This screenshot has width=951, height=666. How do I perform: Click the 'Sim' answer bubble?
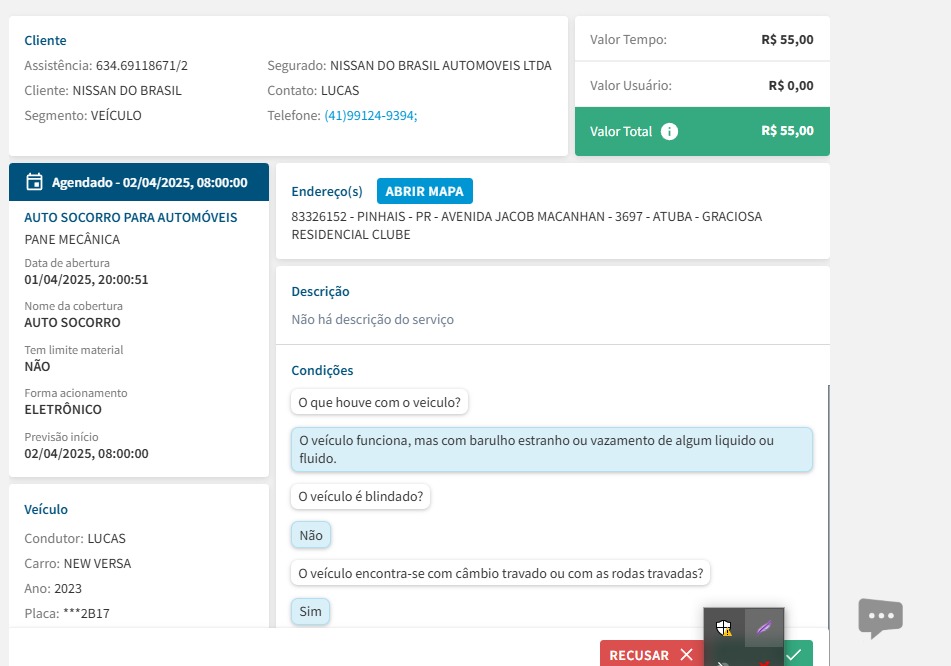pos(310,610)
